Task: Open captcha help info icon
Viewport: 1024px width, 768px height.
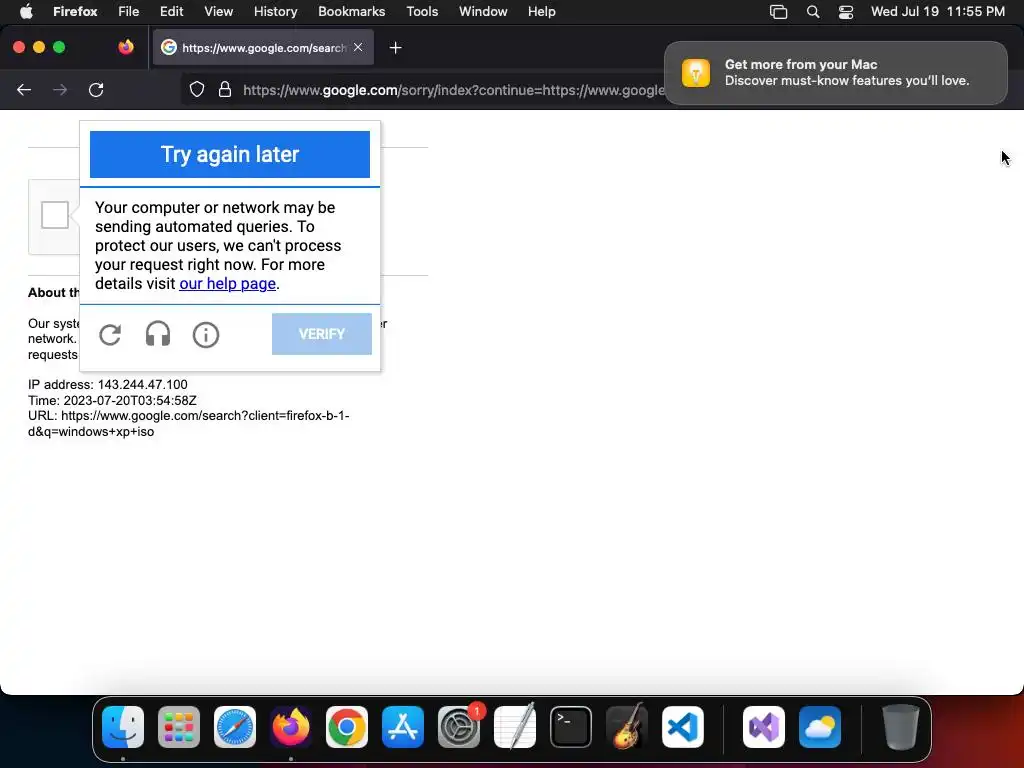Action: pyautogui.click(x=206, y=335)
